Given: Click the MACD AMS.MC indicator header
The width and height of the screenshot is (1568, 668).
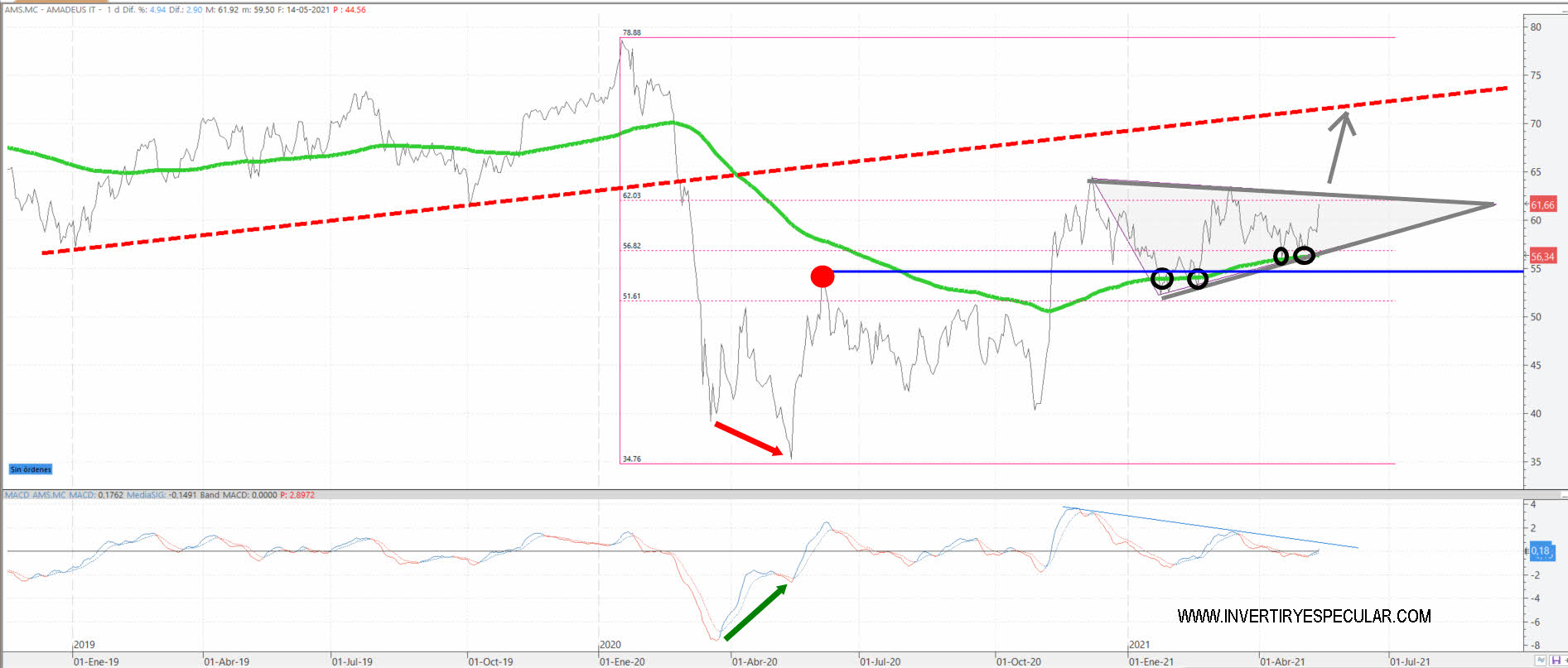Looking at the screenshot, I should (x=50, y=495).
